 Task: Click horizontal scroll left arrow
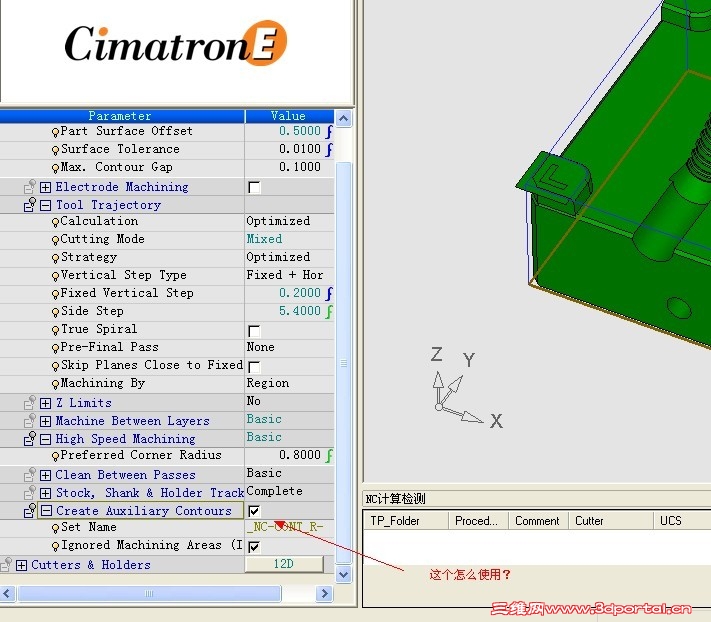pos(8,593)
